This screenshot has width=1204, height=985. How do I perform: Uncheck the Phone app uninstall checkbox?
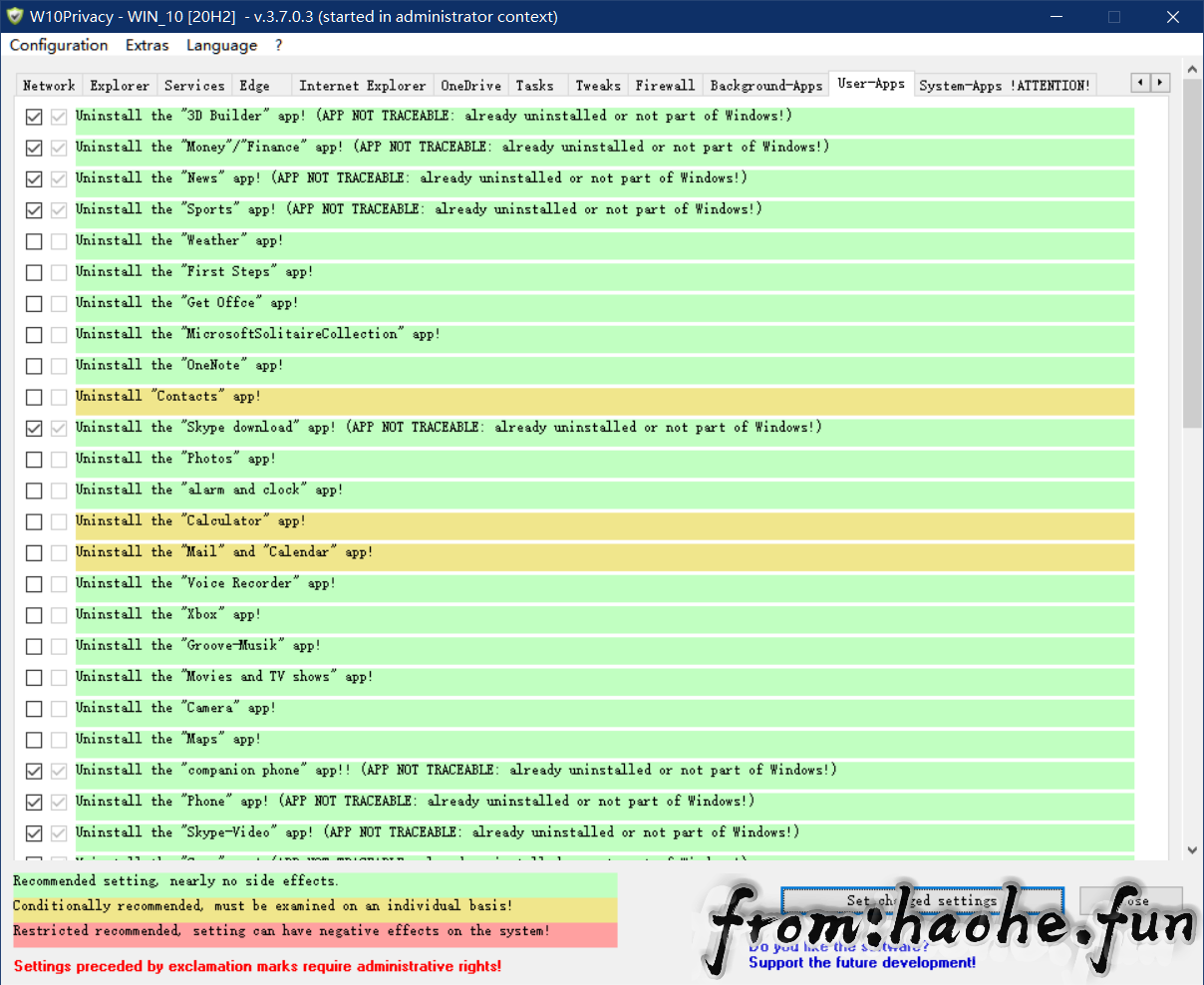tap(34, 802)
